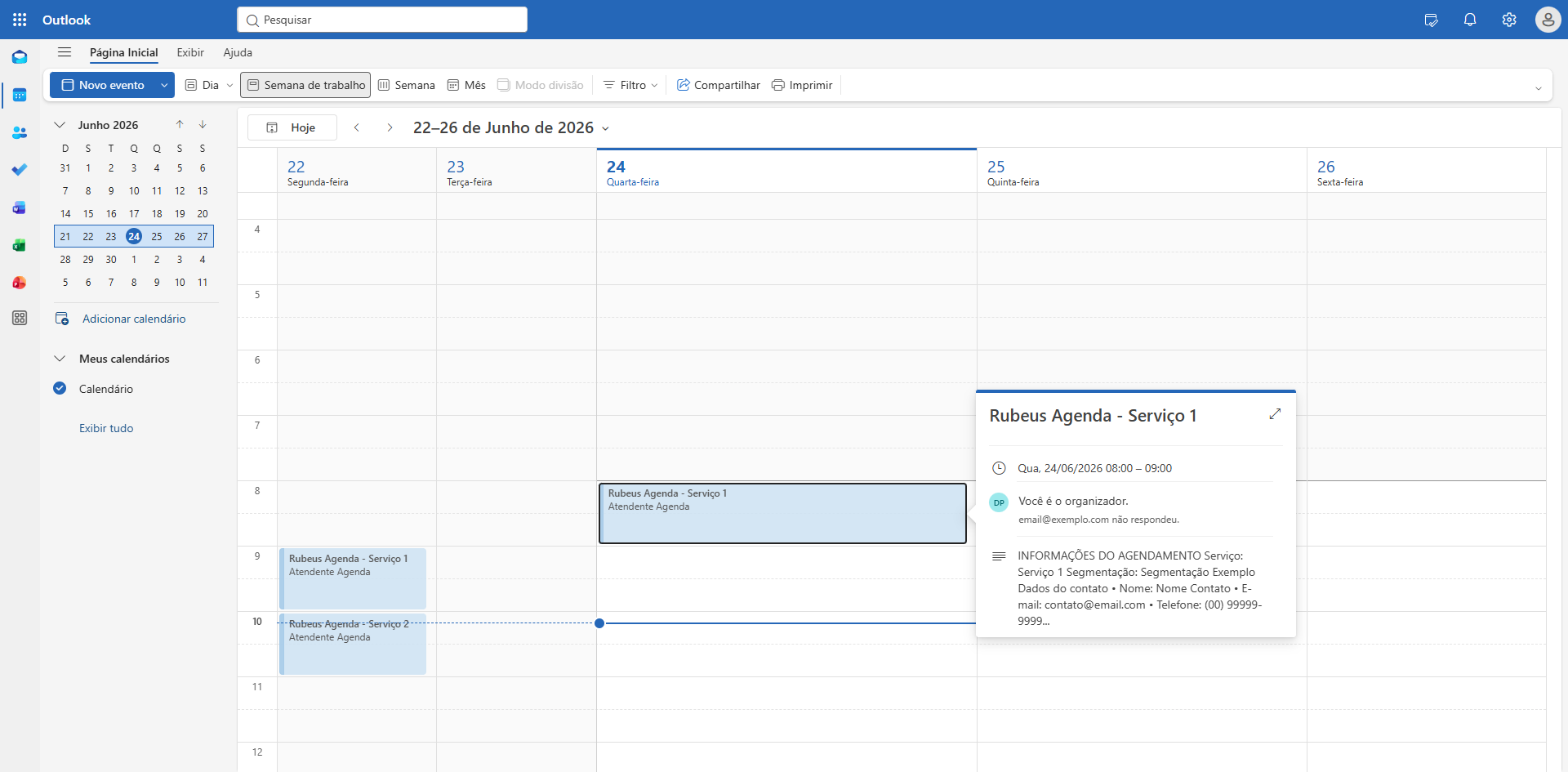The width and height of the screenshot is (1568, 772).
Task: Switch to the Mês view
Action: tap(466, 85)
